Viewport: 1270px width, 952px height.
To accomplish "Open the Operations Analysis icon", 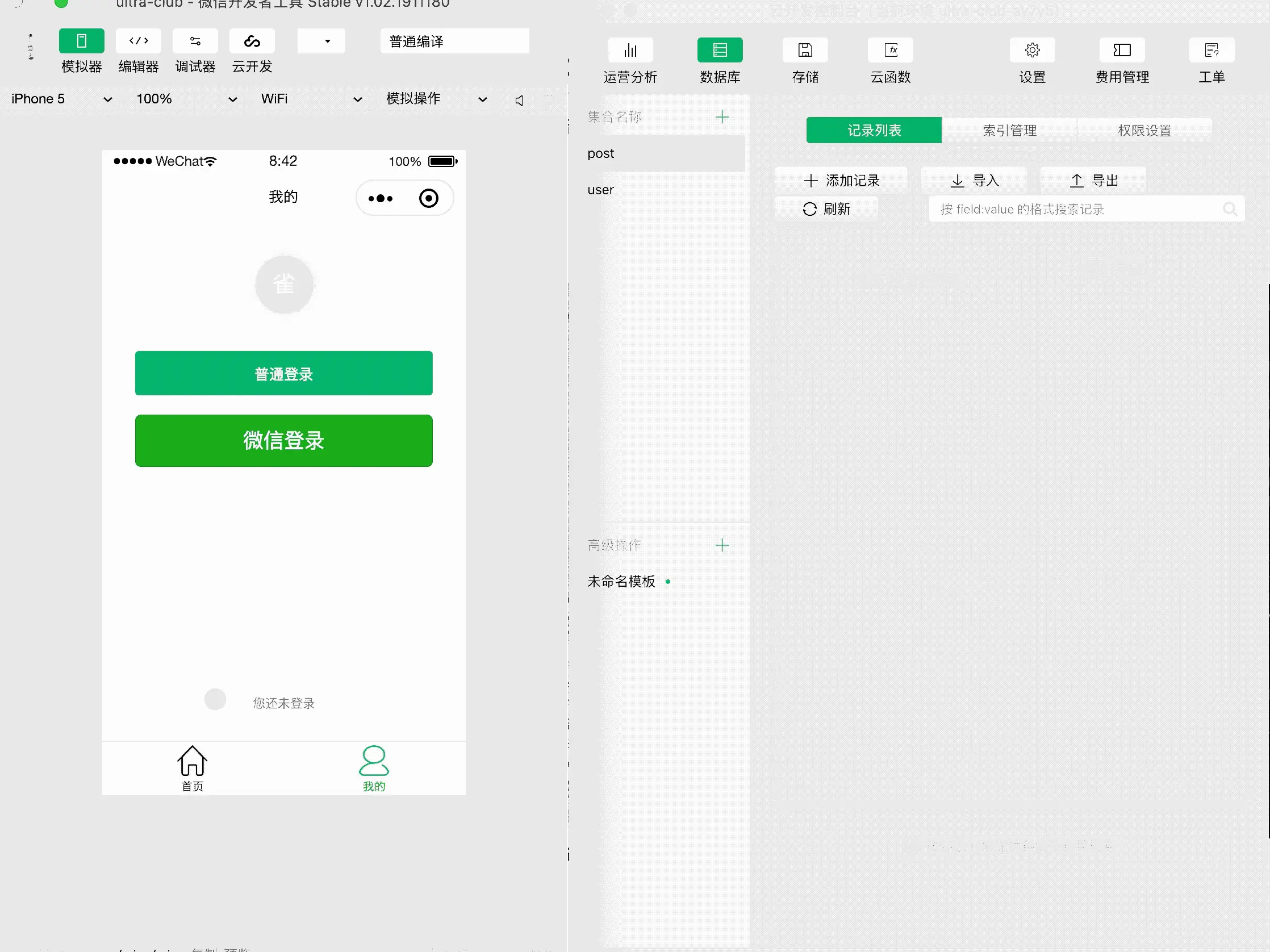I will (630, 51).
